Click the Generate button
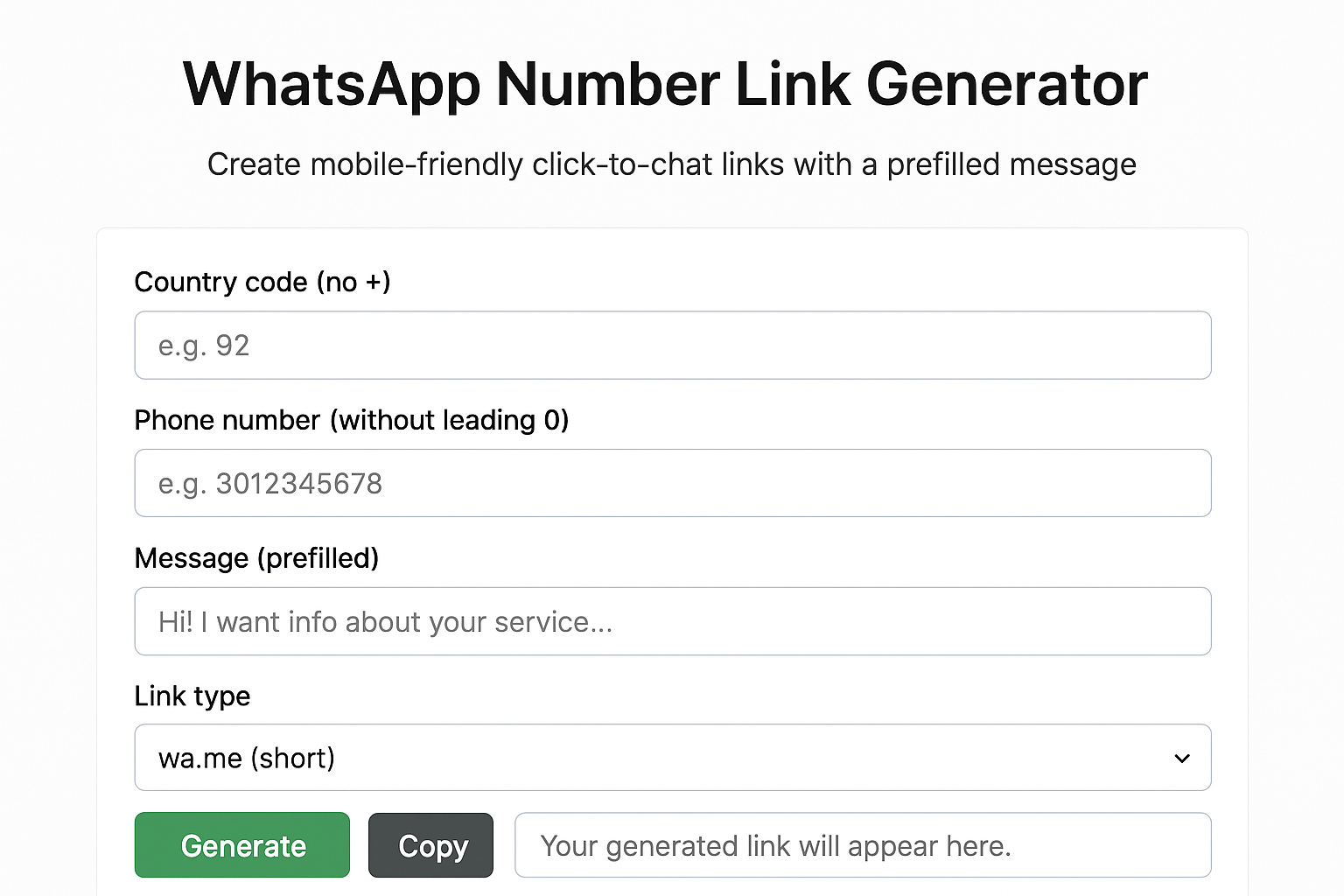This screenshot has height=896, width=1344. [241, 845]
